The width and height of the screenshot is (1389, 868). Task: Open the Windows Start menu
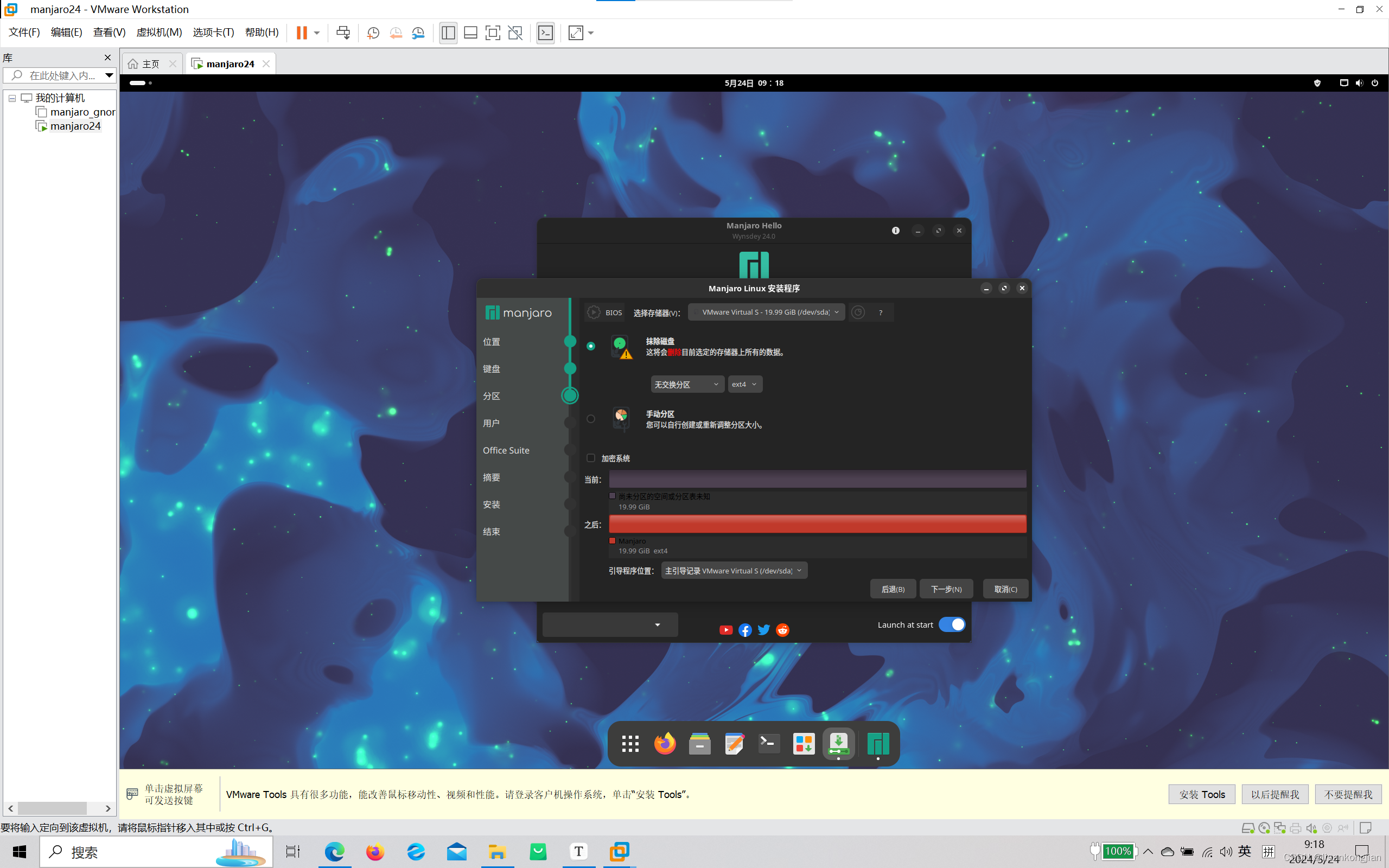(x=19, y=852)
